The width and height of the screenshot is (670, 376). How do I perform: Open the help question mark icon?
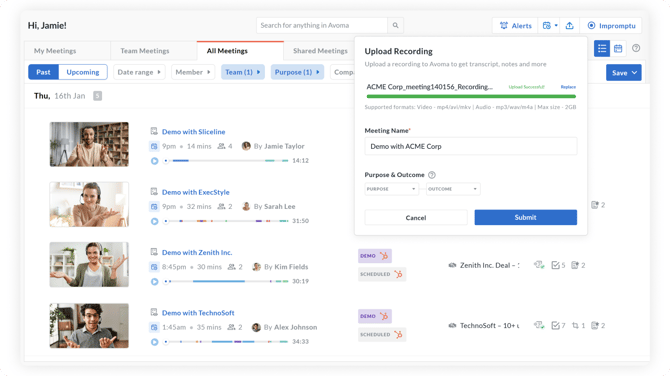pyautogui.click(x=636, y=48)
